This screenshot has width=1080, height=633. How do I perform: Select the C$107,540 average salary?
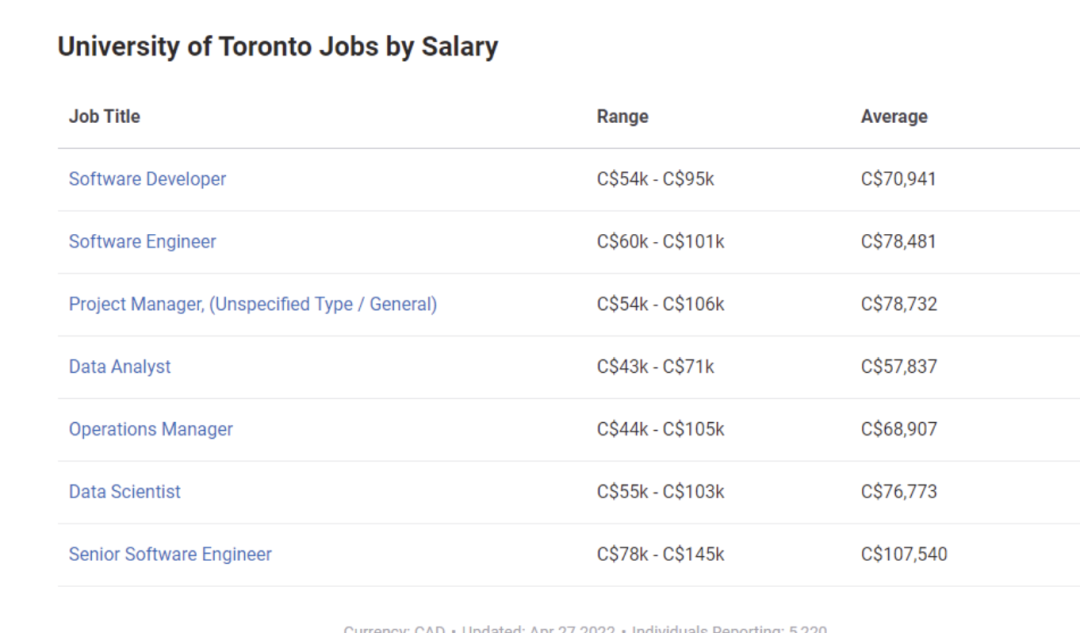click(x=904, y=554)
